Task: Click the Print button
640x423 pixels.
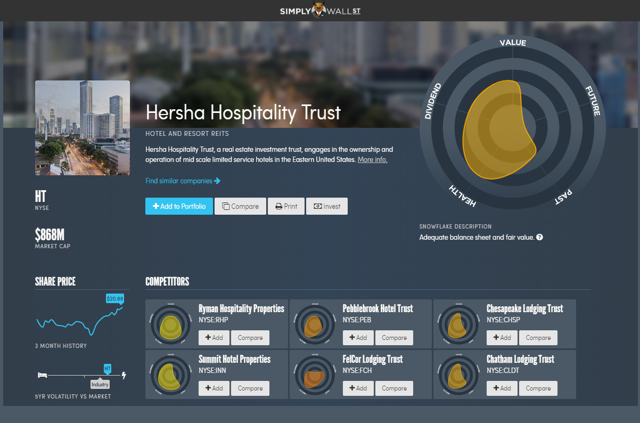Action: (x=286, y=206)
